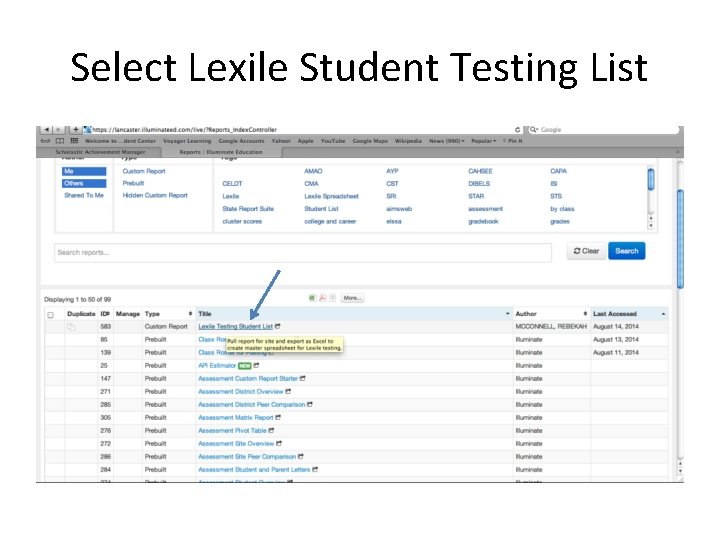Open the More... dropdown above the table

(351, 298)
